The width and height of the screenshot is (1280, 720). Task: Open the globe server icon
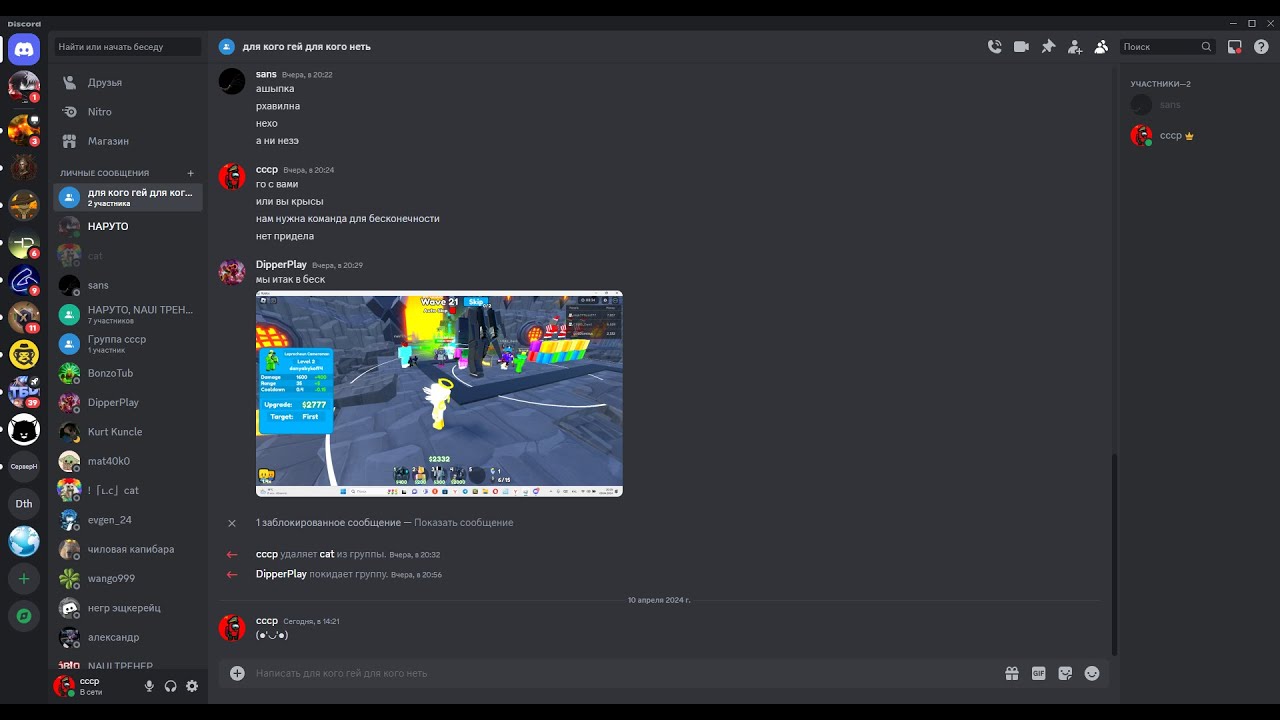pyautogui.click(x=24, y=541)
